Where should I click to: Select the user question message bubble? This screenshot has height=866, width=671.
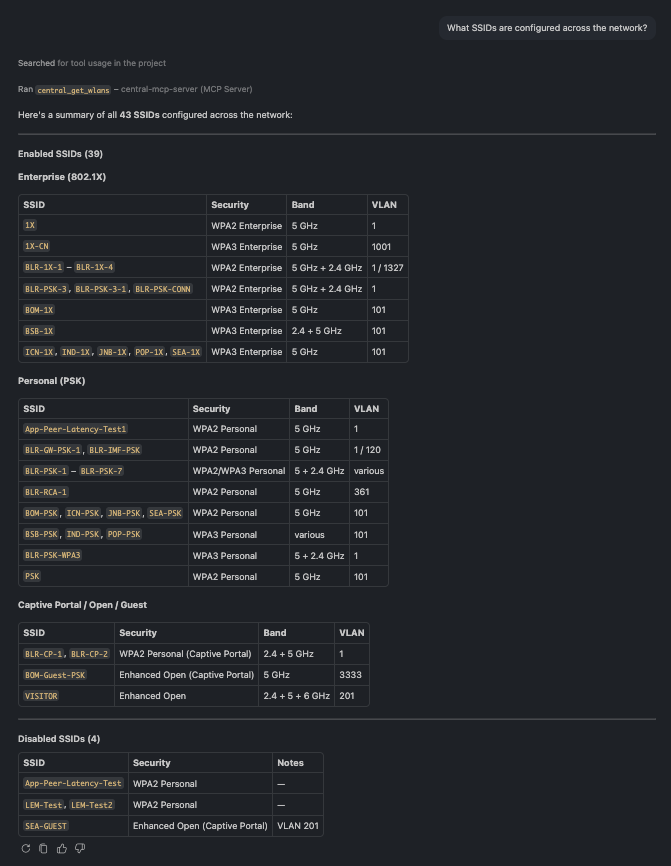[x=547, y=28]
